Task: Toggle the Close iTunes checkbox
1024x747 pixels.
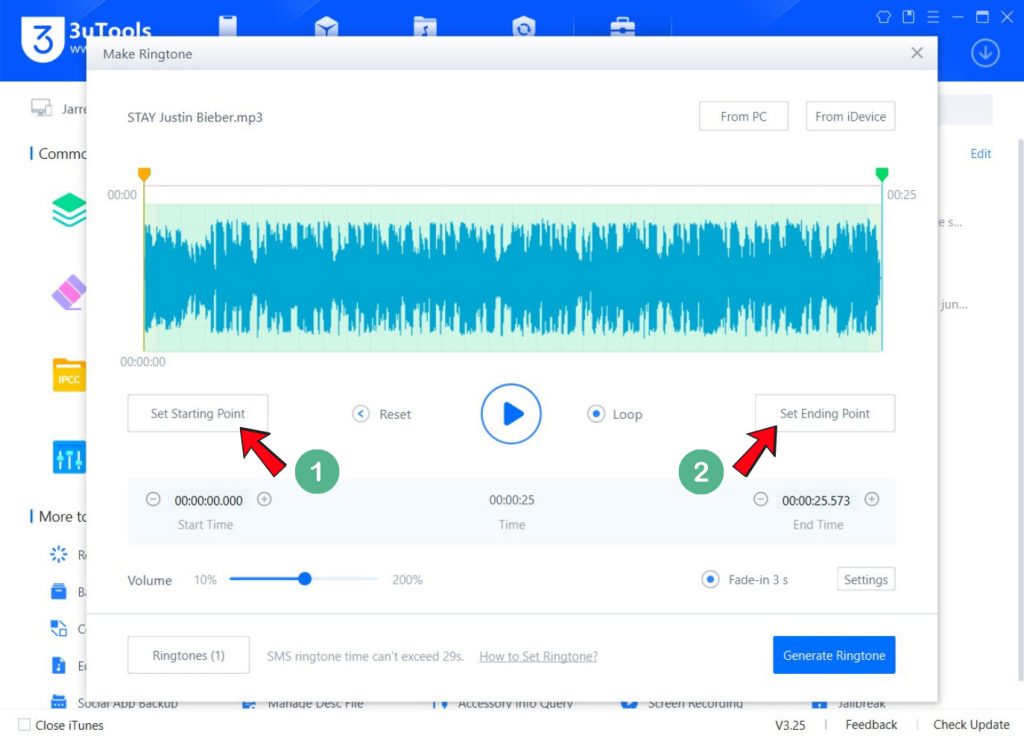Action: tap(24, 725)
